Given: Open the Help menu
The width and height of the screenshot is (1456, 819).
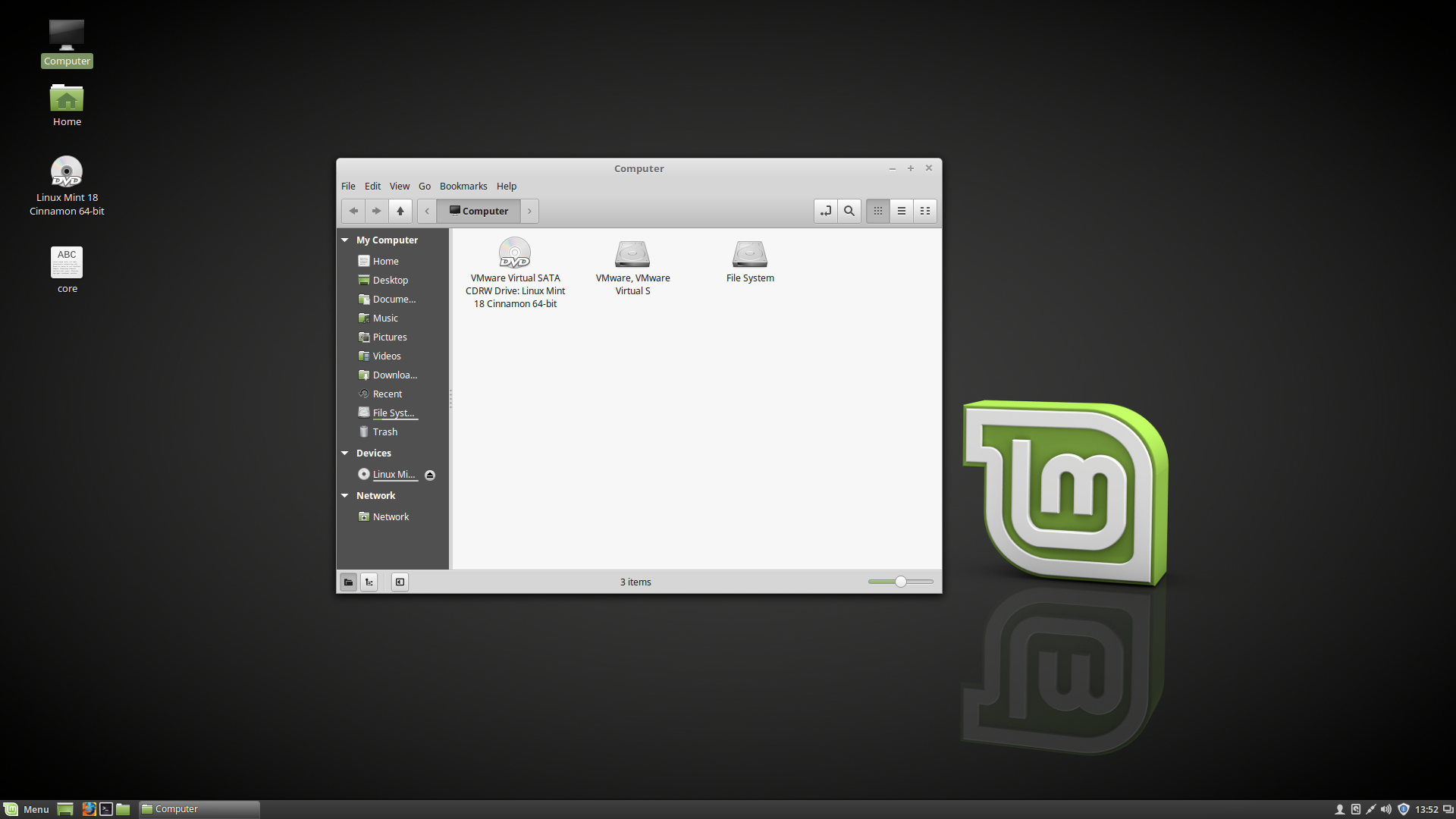Looking at the screenshot, I should pos(507,186).
